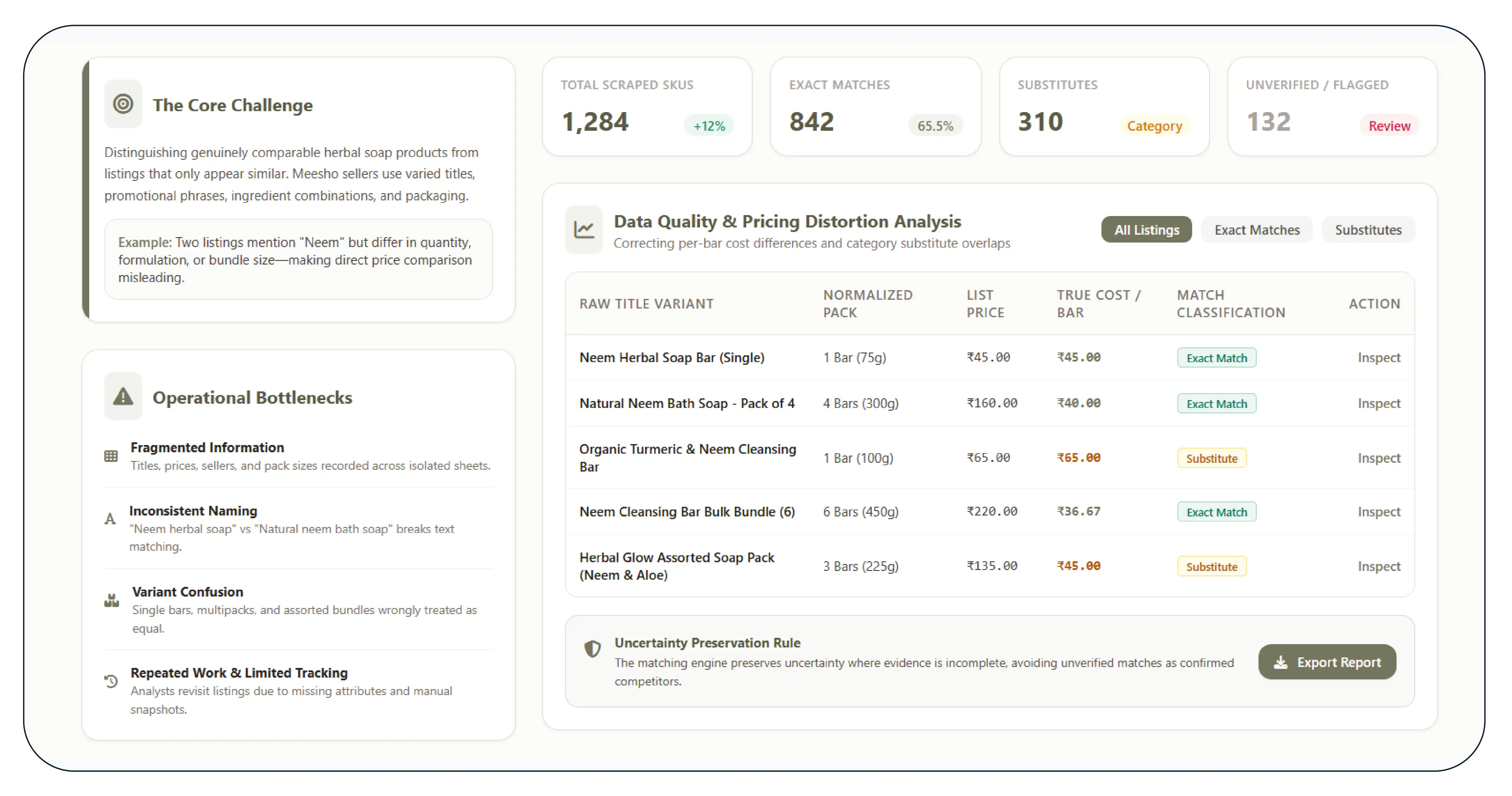1512x796 pixels.
Task: Click the ₹220.00 list price cell
Action: [992, 512]
